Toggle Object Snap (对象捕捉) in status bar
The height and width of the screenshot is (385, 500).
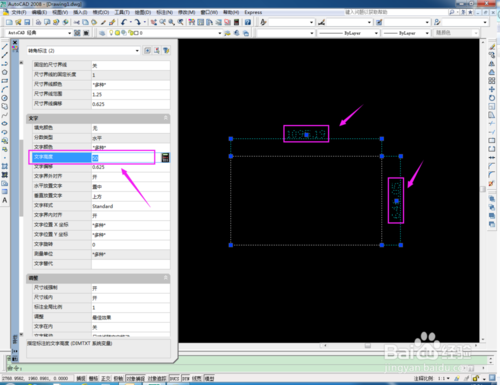click(135, 378)
